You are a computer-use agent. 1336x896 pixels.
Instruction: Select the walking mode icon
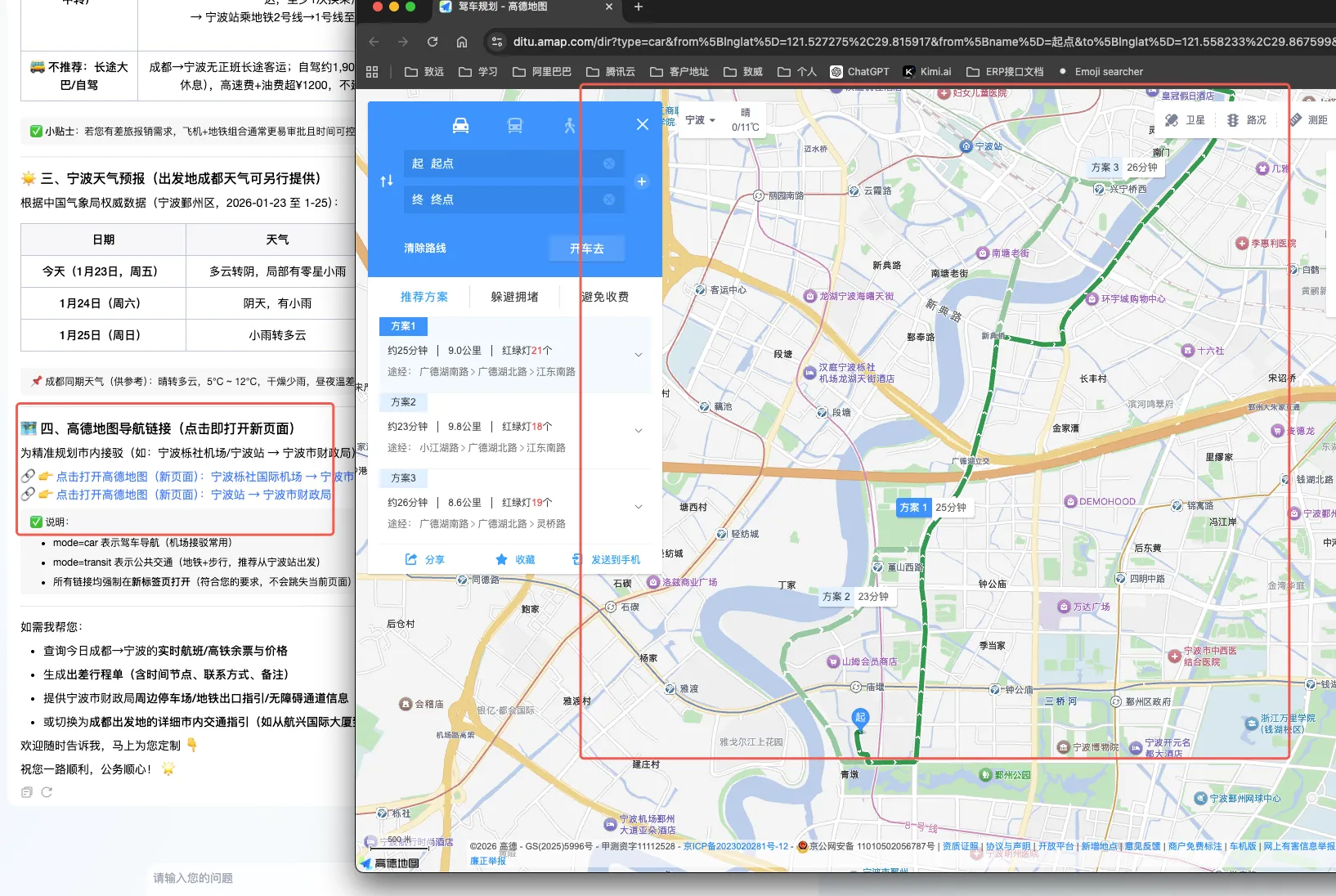[x=570, y=125]
